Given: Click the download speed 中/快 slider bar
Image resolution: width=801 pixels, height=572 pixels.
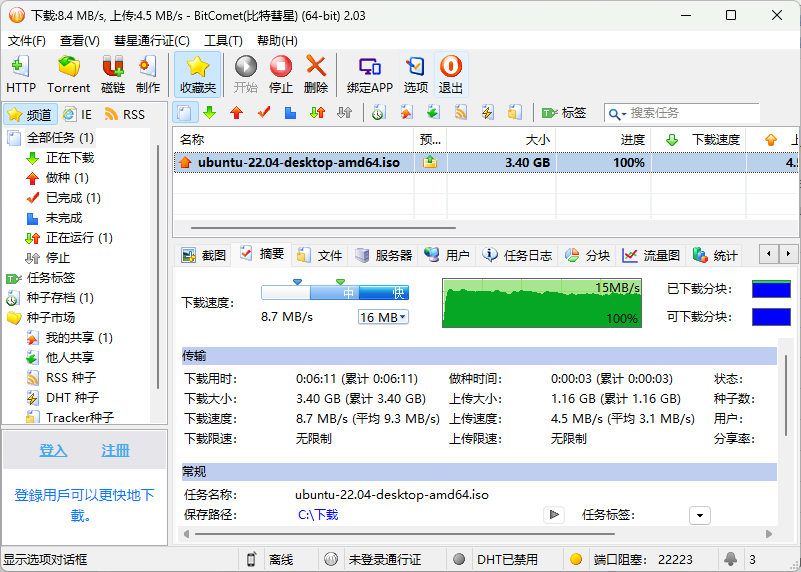Looking at the screenshot, I should coord(335,293).
